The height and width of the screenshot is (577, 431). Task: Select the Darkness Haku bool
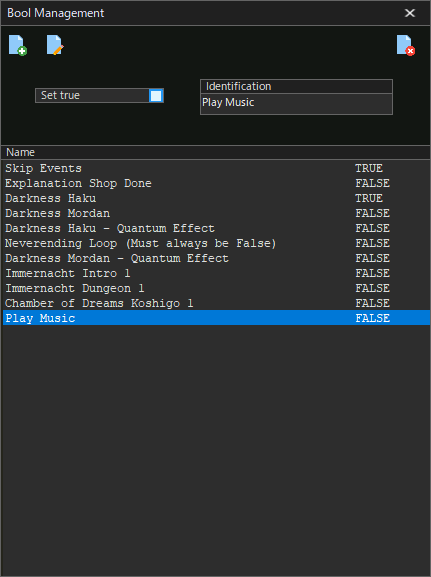(x=216, y=198)
